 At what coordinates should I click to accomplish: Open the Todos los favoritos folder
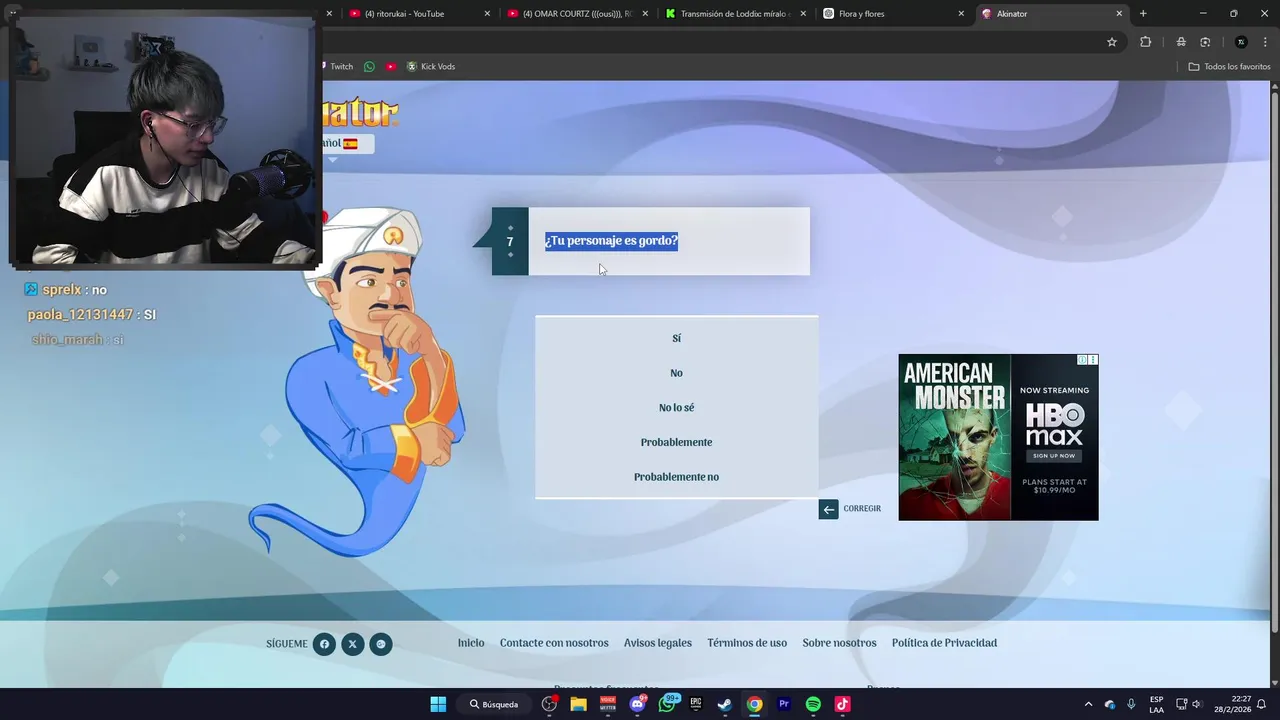[x=1229, y=67]
